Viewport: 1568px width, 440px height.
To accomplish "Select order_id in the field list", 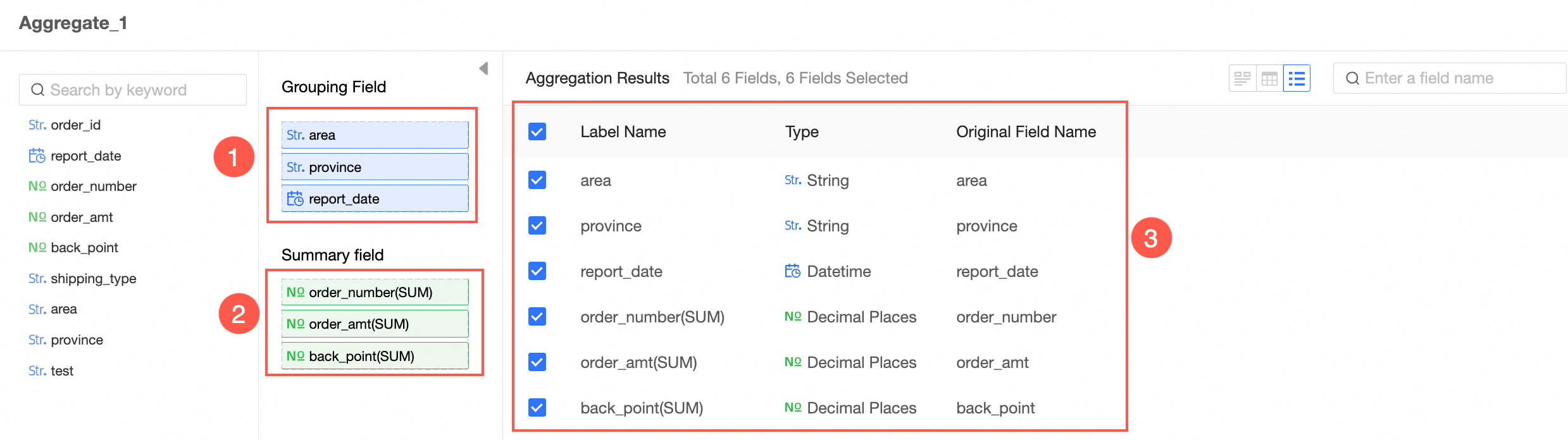I will (x=75, y=125).
